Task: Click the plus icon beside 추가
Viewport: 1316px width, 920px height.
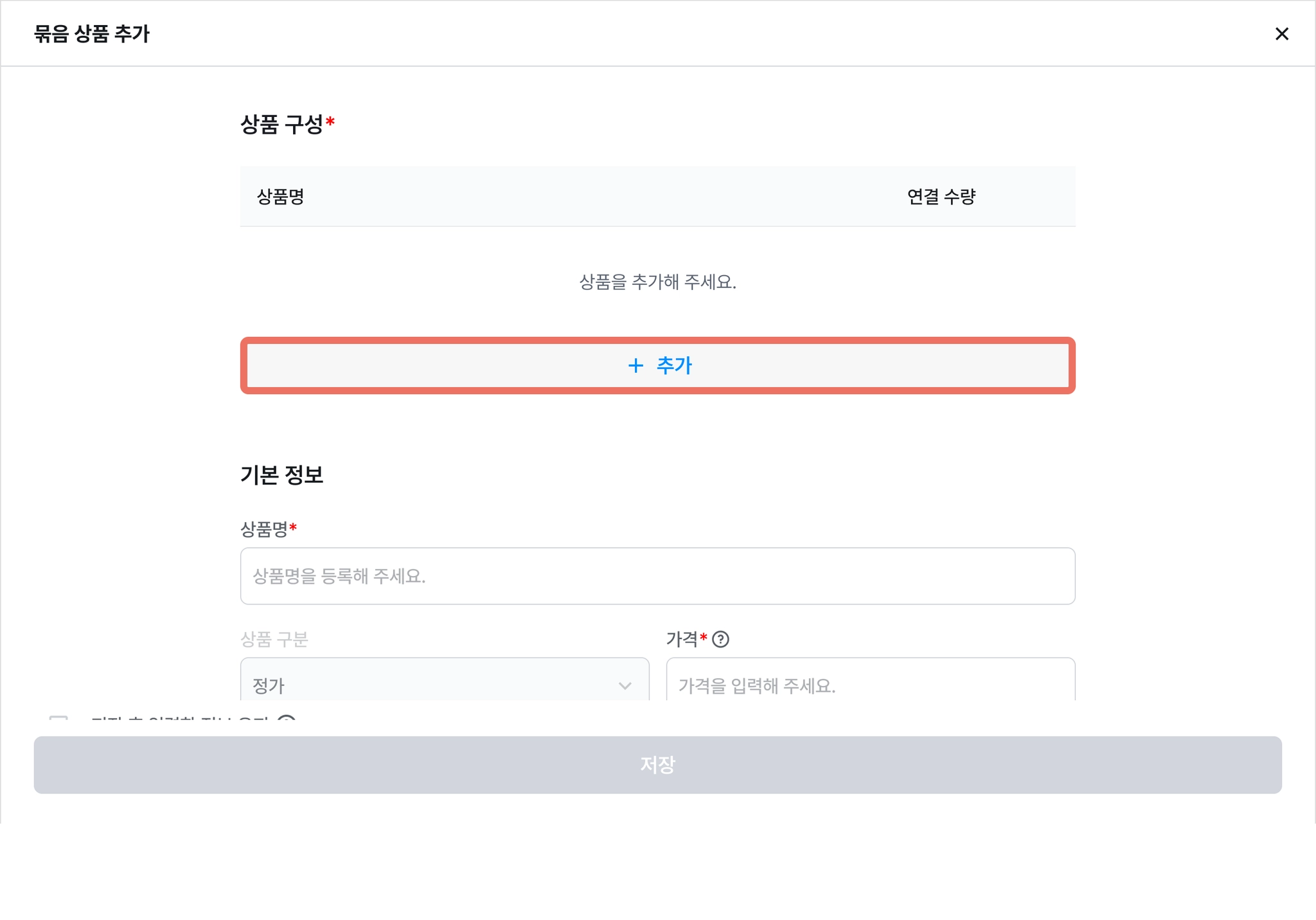Action: point(635,366)
